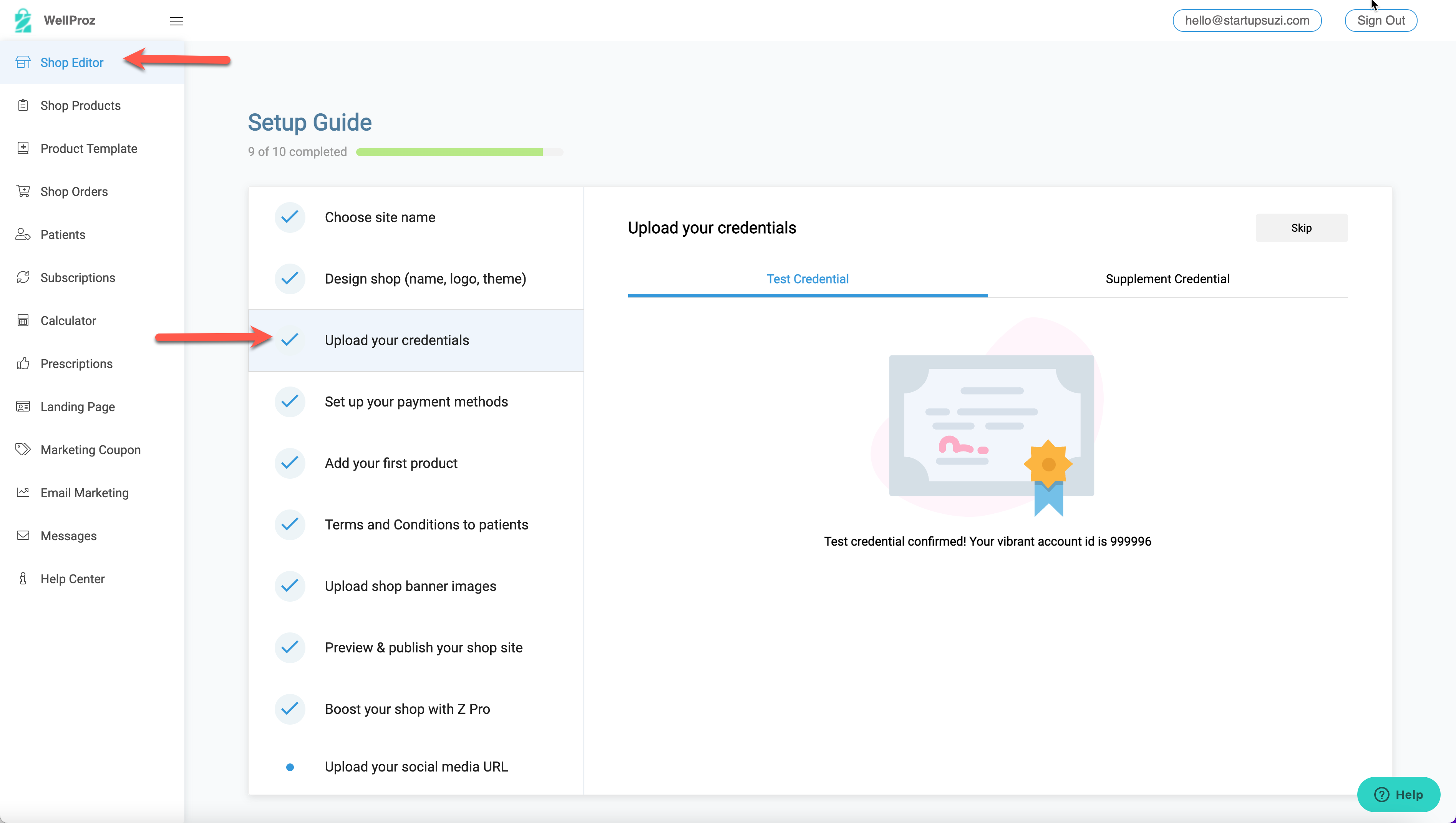
Task: Select Upload shop banner images step
Action: click(416, 586)
